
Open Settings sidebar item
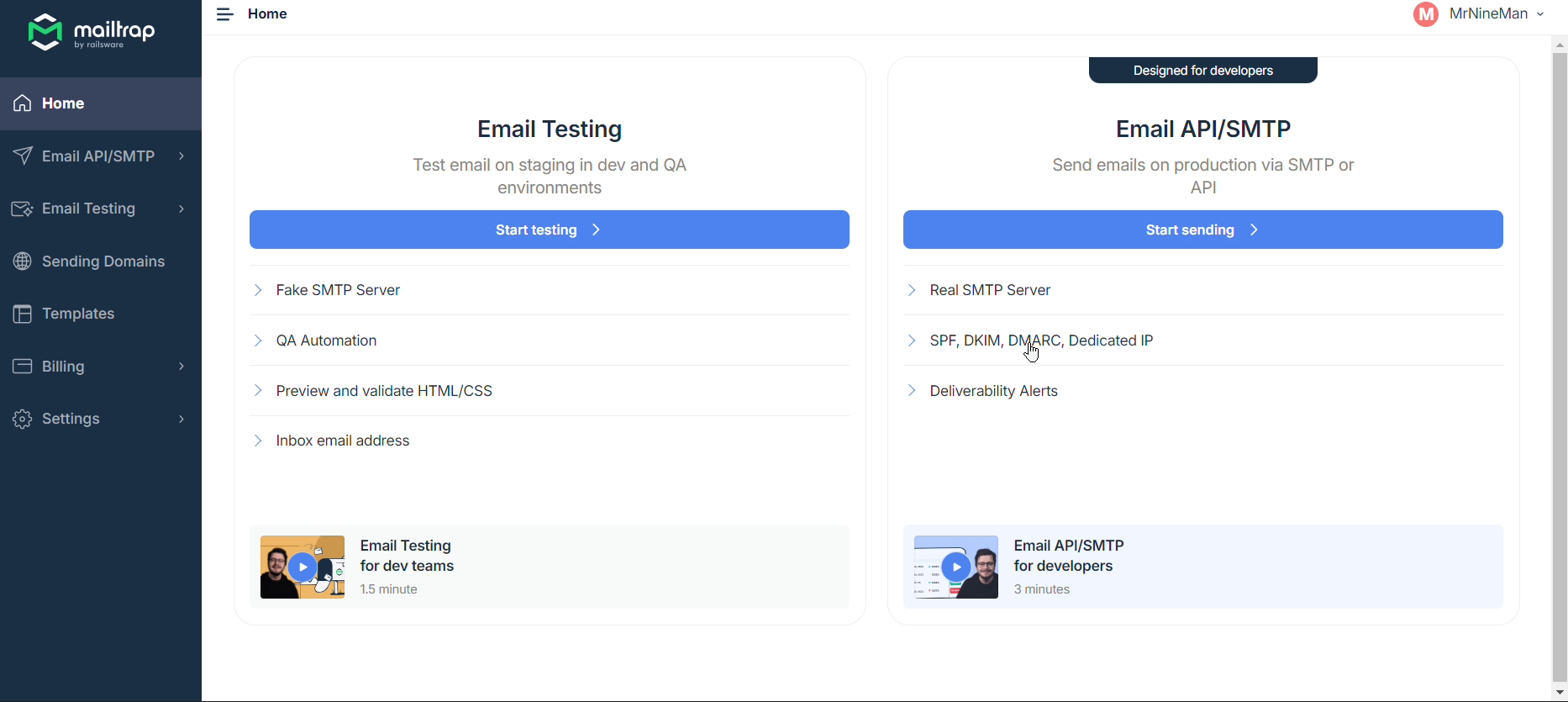[101, 419]
